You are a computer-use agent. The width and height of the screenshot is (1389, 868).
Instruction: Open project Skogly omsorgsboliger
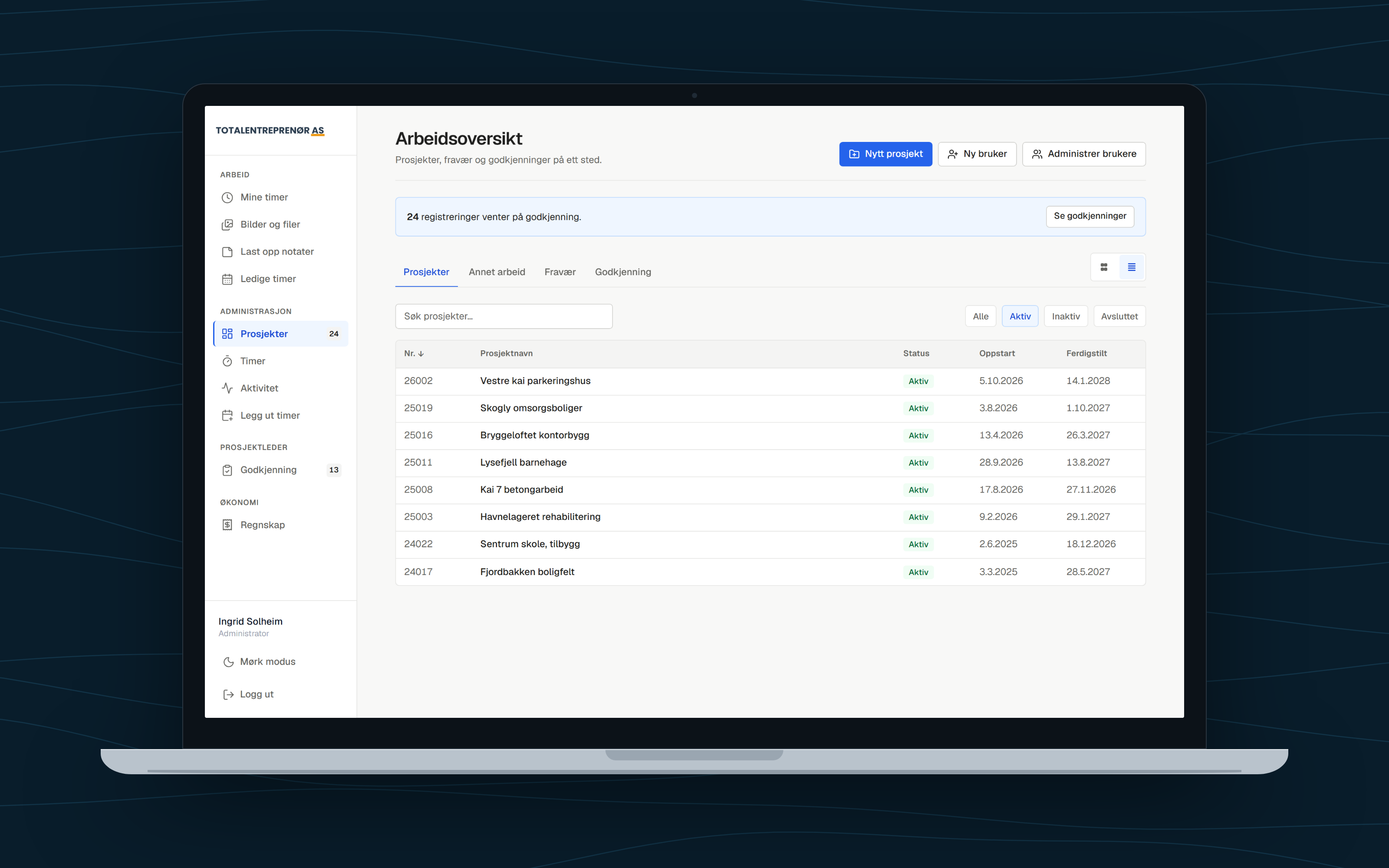pos(770,408)
